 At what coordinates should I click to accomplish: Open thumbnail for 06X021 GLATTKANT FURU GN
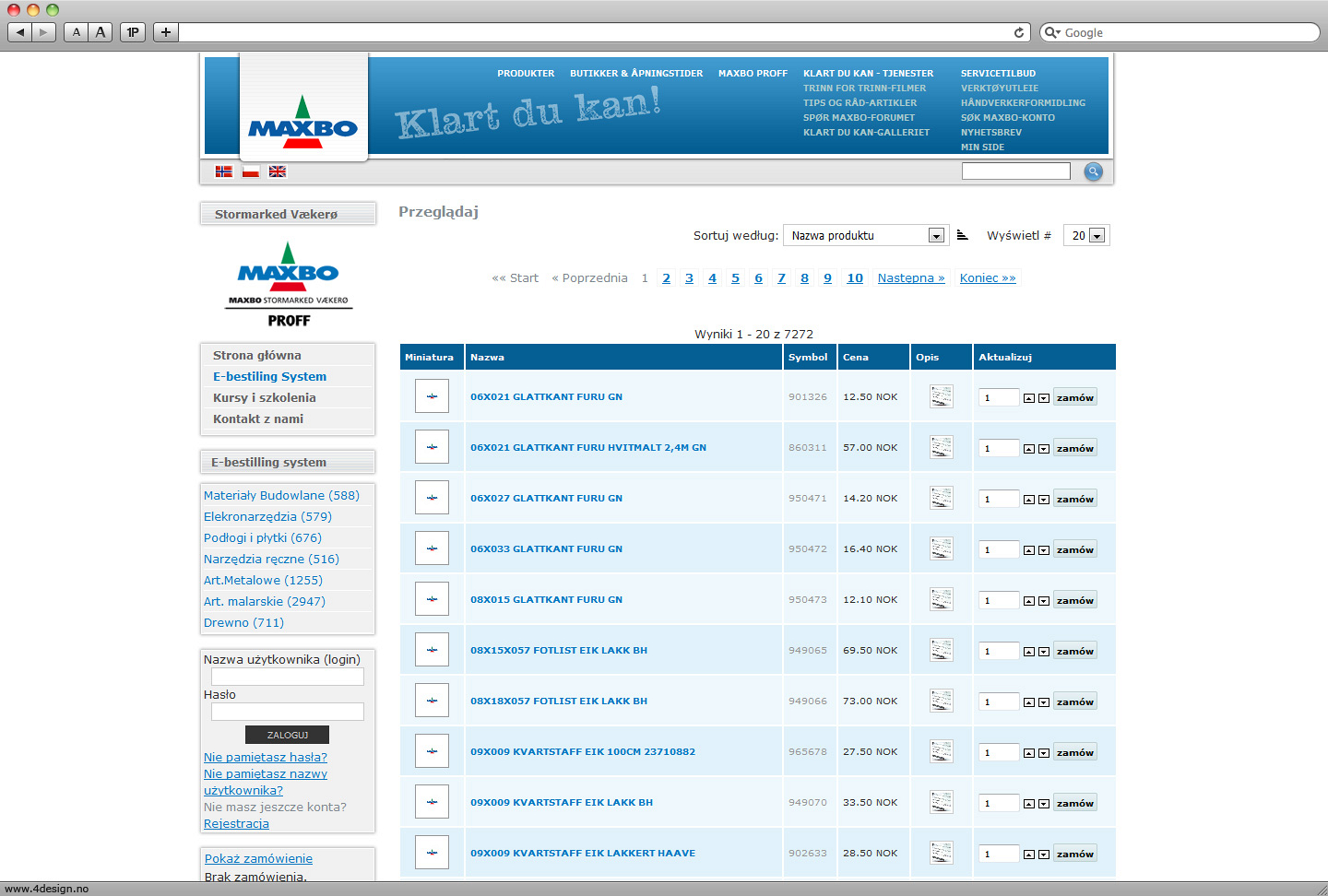[432, 396]
